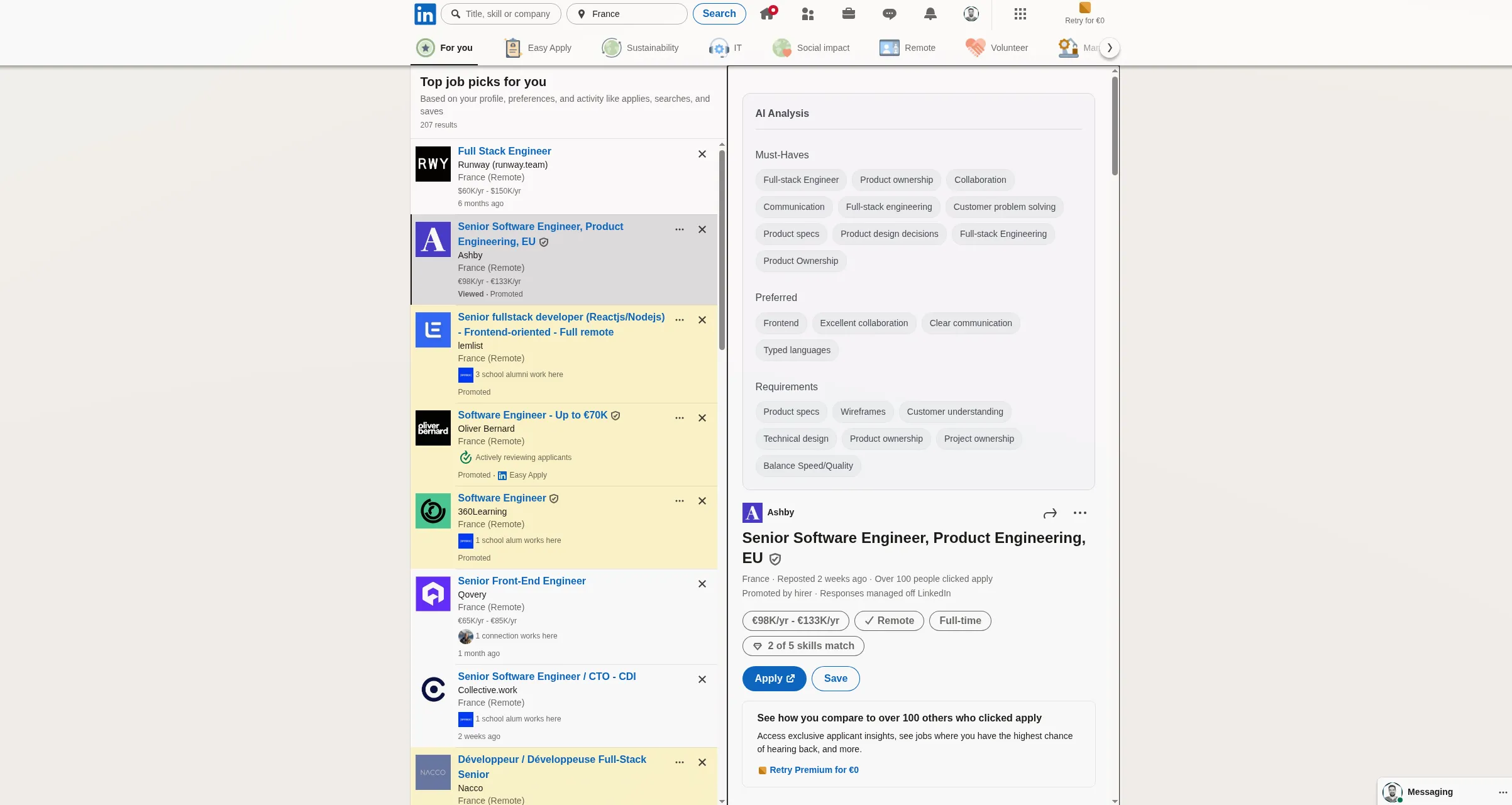The height and width of the screenshot is (805, 1512).
Task: Open the For Business apps grid icon
Action: coord(1020,13)
